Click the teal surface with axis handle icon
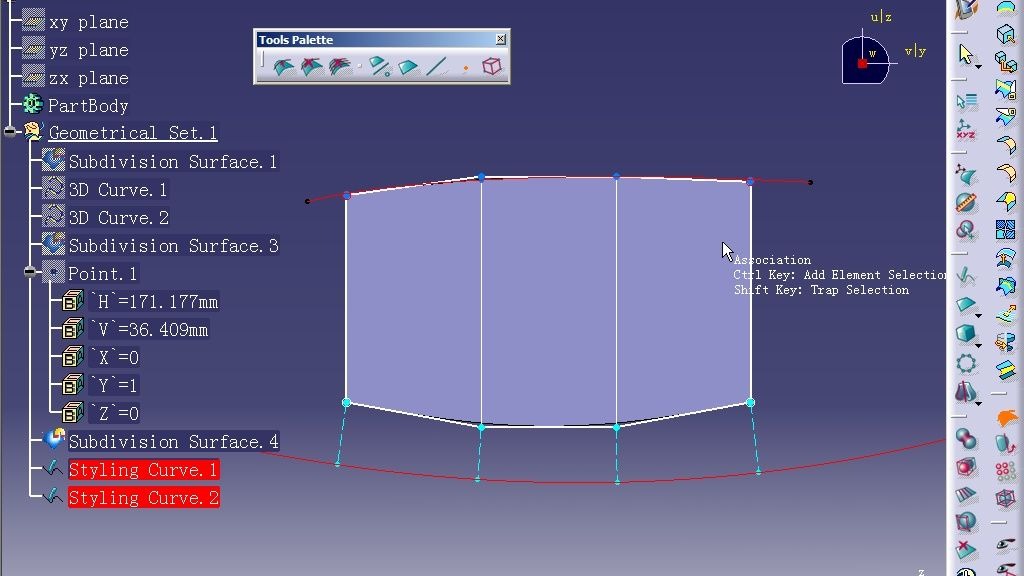Viewport: 1024px width, 576px height. [966, 174]
